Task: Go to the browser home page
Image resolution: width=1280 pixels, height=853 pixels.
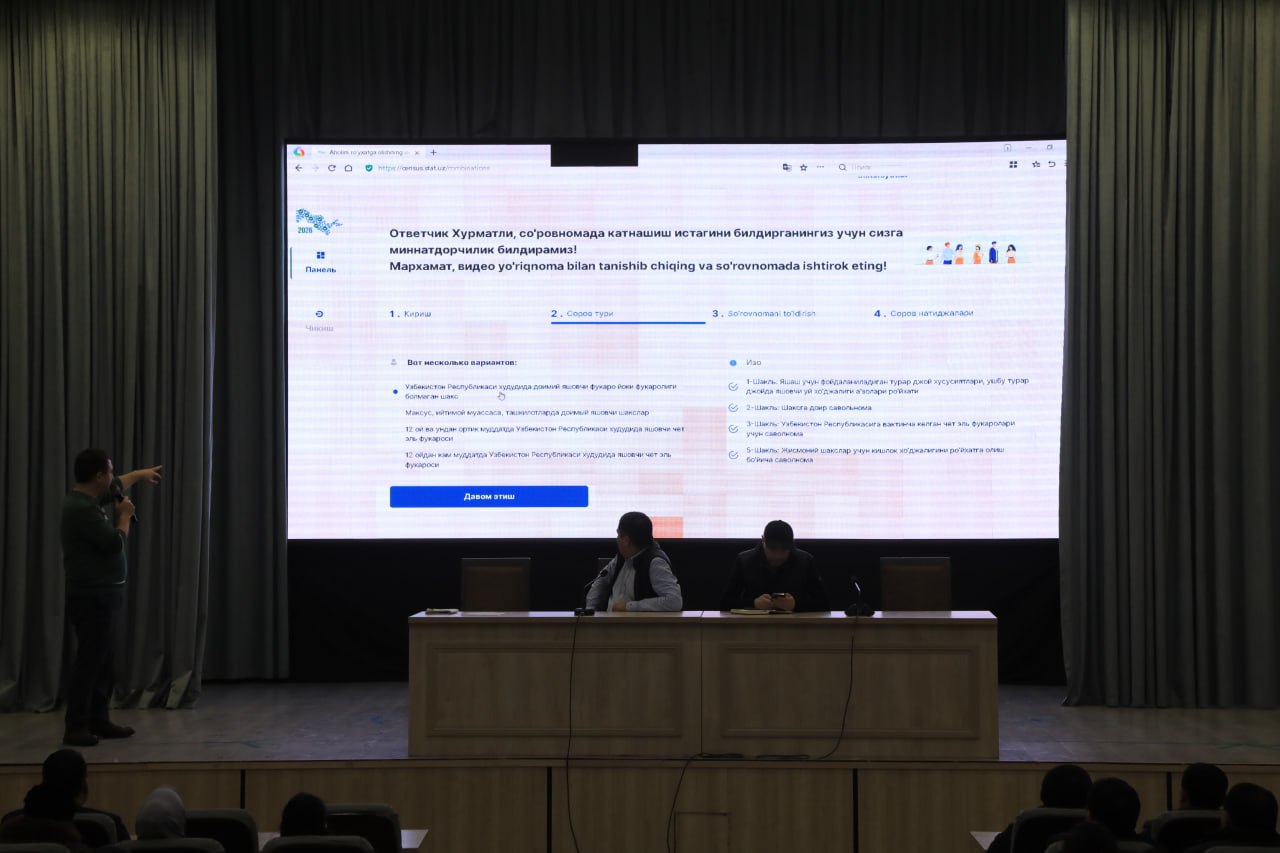Action: [348, 168]
